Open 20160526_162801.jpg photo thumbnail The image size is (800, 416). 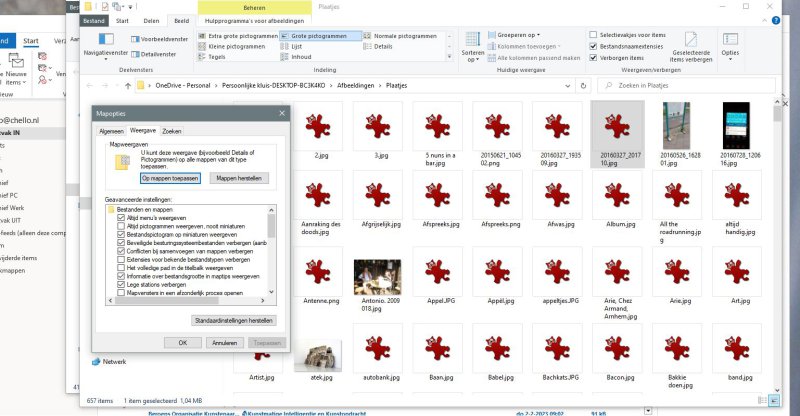pyautogui.click(x=677, y=126)
